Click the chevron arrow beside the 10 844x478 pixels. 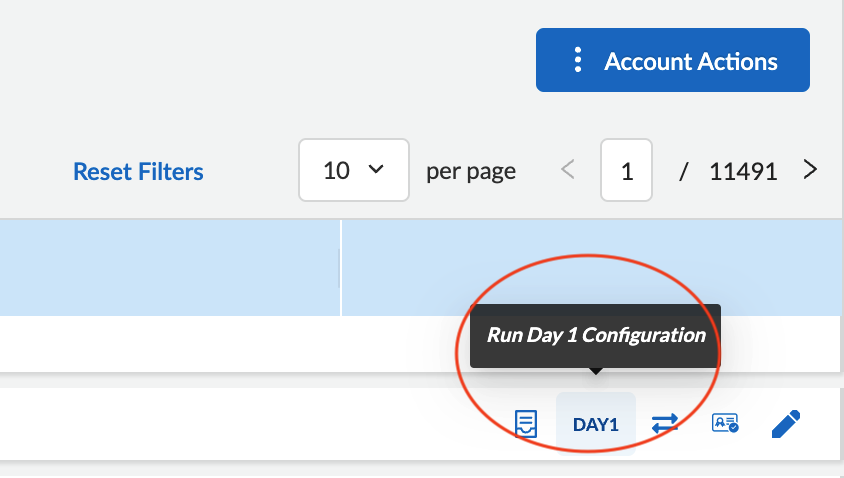(x=377, y=170)
